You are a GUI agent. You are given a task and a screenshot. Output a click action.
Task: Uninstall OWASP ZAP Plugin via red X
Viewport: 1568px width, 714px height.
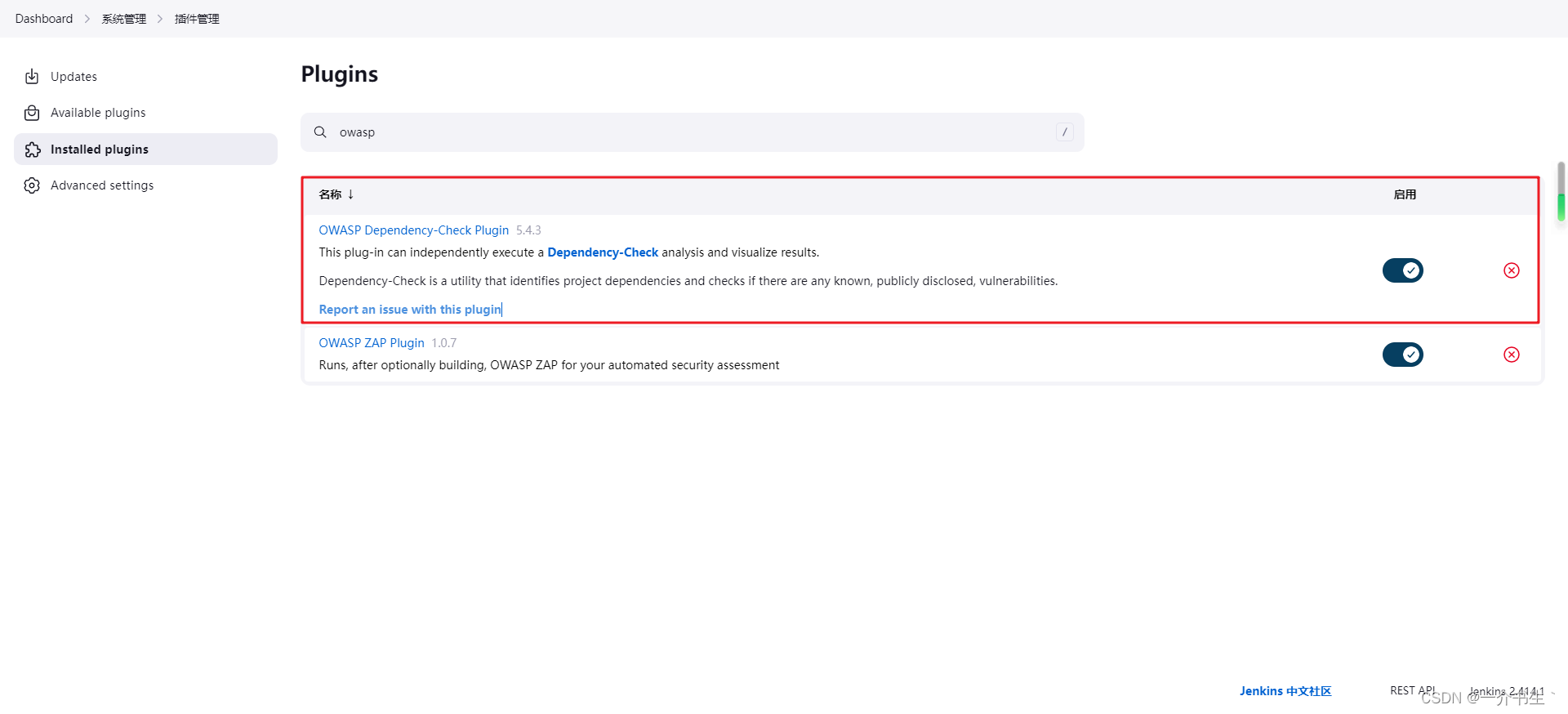pos(1512,355)
